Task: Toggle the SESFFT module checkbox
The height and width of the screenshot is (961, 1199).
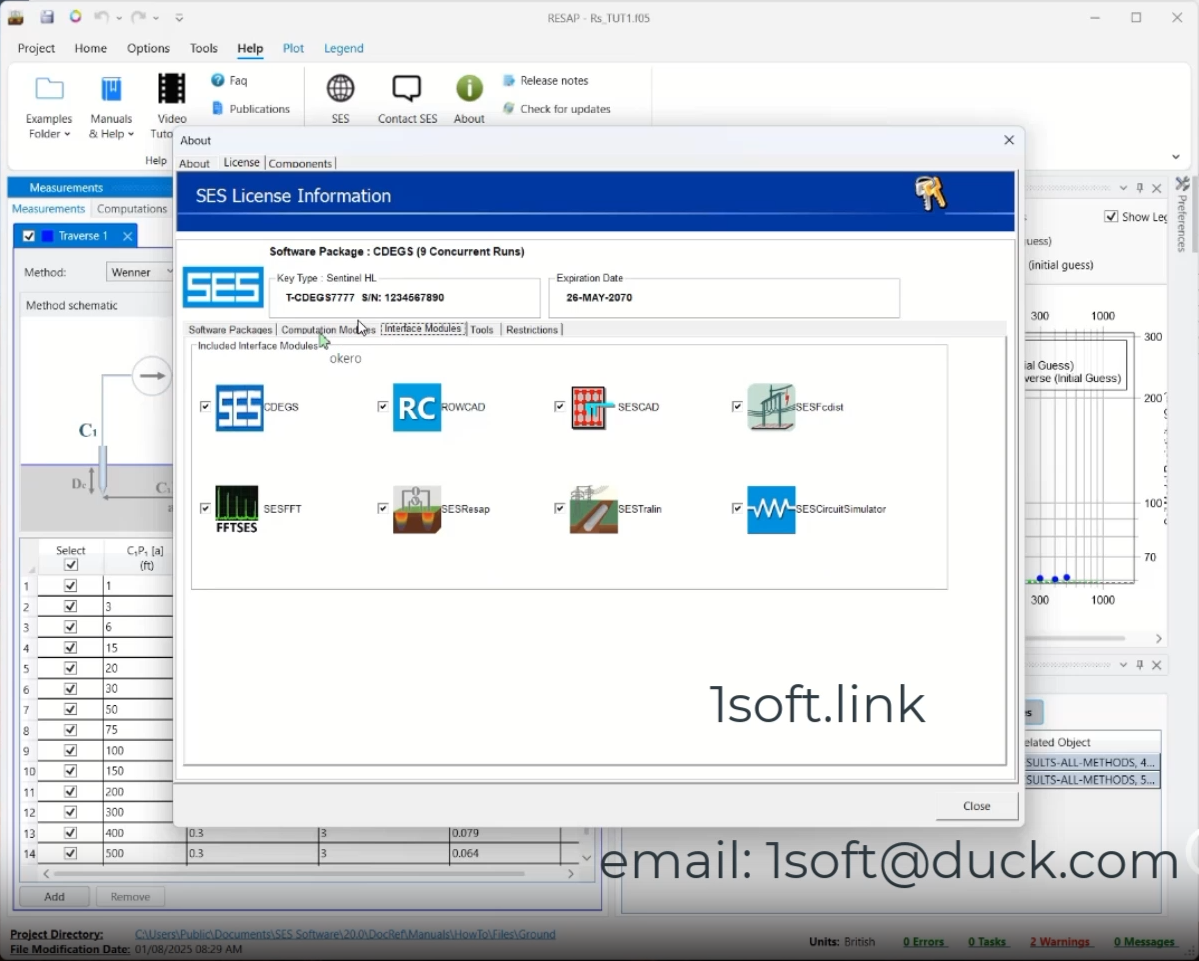Action: click(x=205, y=508)
